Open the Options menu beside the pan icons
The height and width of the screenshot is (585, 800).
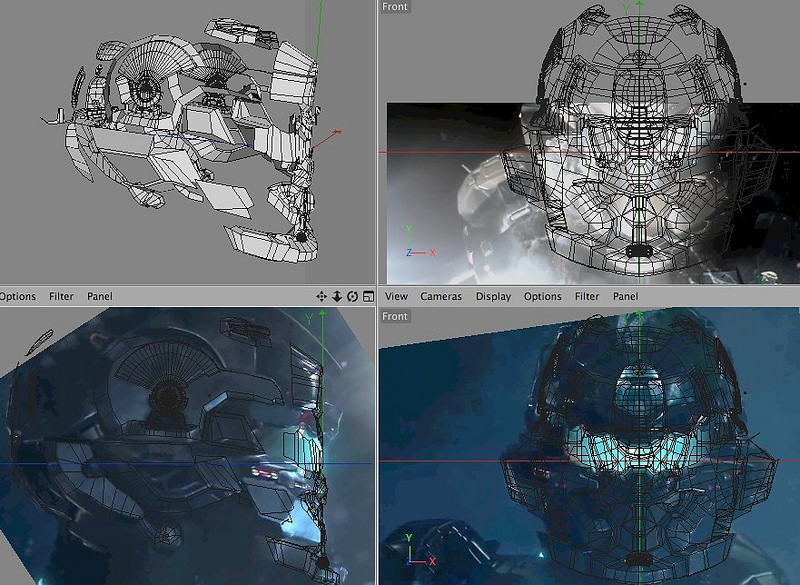tap(17, 296)
